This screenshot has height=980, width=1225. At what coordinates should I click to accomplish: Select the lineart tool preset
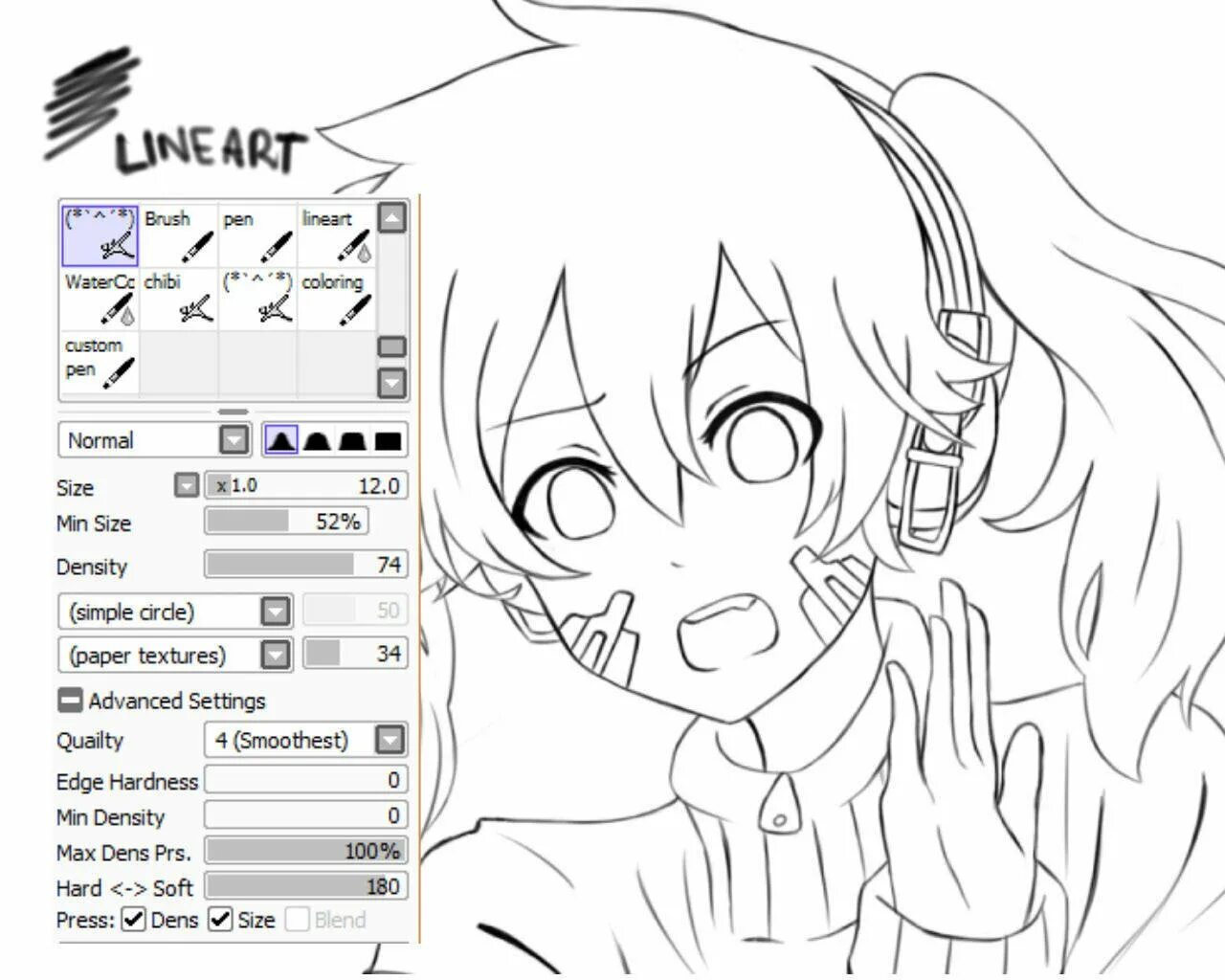337,234
